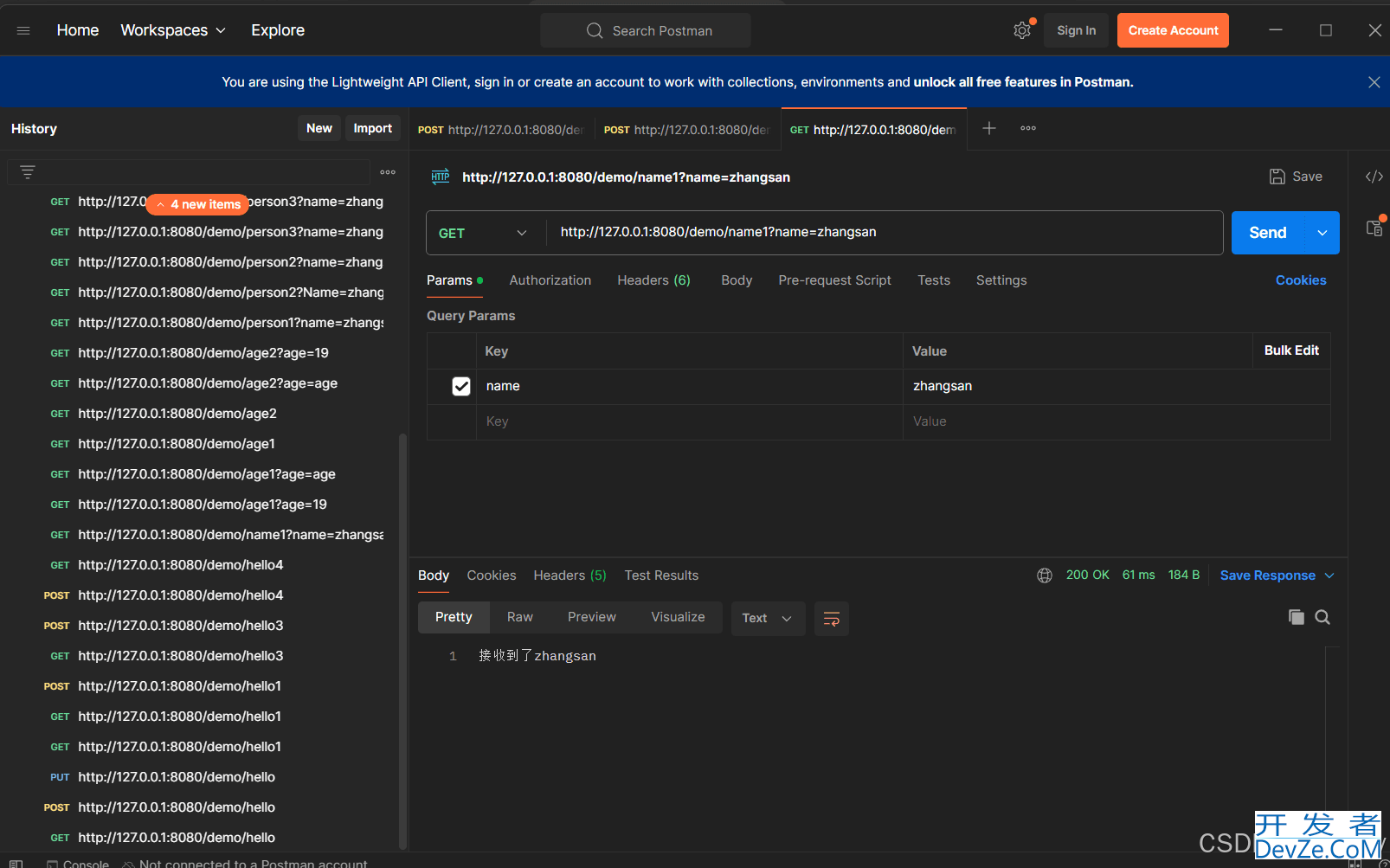Toggle line wrap icon in response
1390x868 pixels.
pyautogui.click(x=832, y=618)
